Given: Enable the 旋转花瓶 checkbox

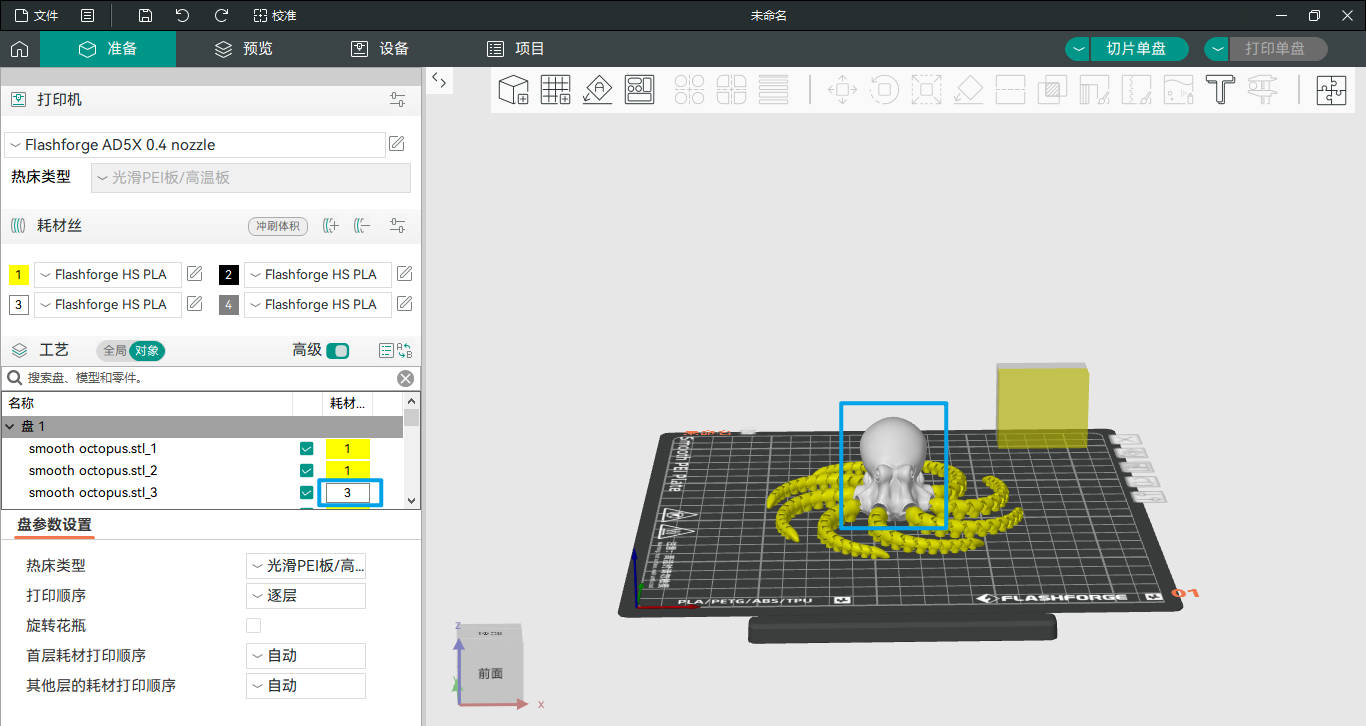Looking at the screenshot, I should pos(254,626).
